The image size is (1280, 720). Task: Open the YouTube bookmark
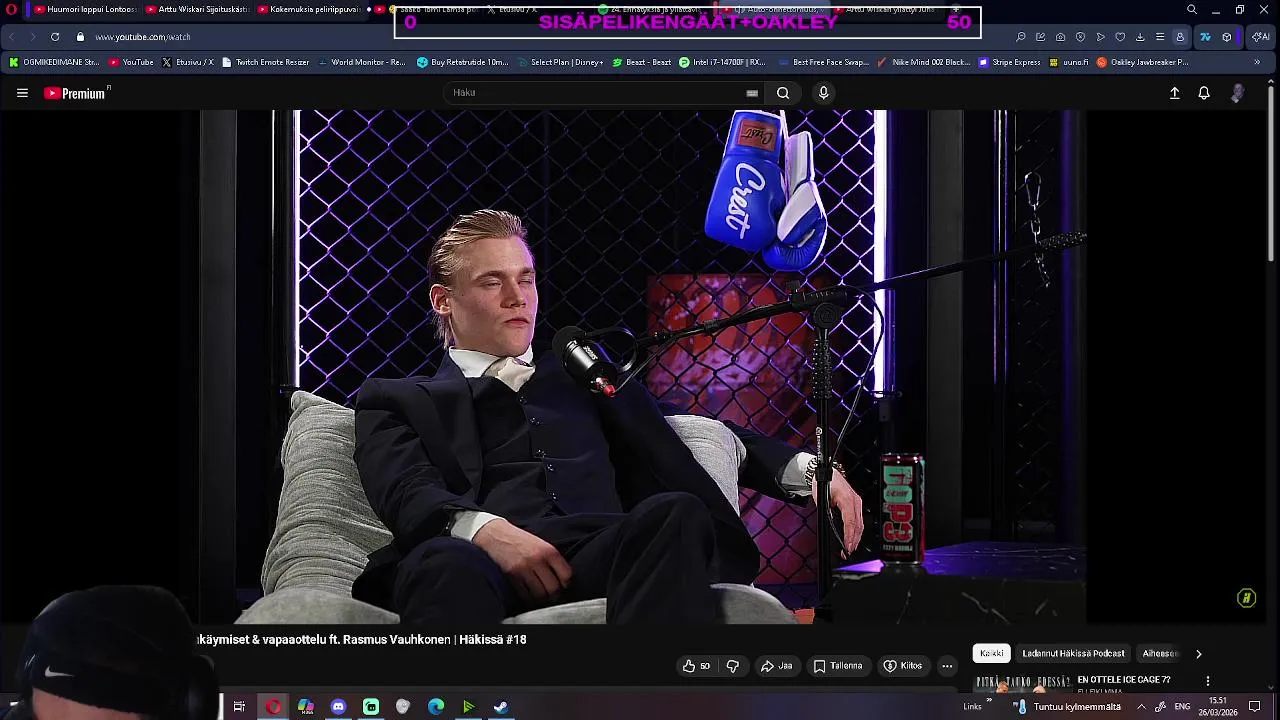point(131,62)
